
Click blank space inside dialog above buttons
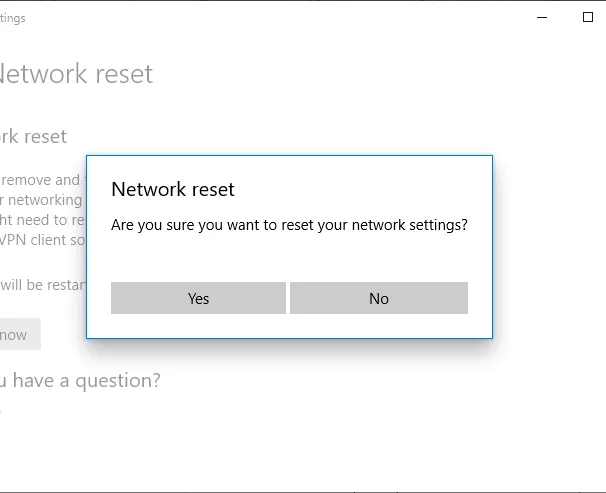point(289,255)
